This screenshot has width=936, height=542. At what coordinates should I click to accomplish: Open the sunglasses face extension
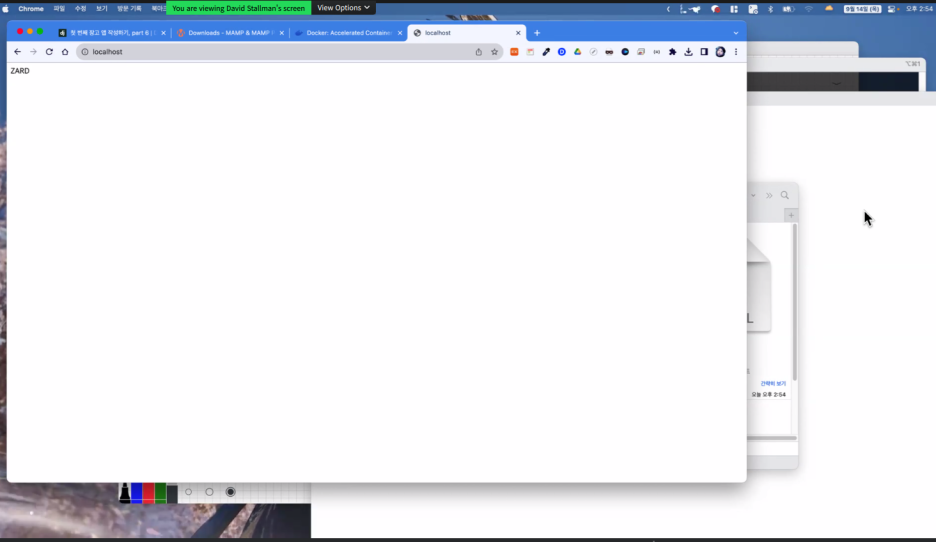[609, 52]
